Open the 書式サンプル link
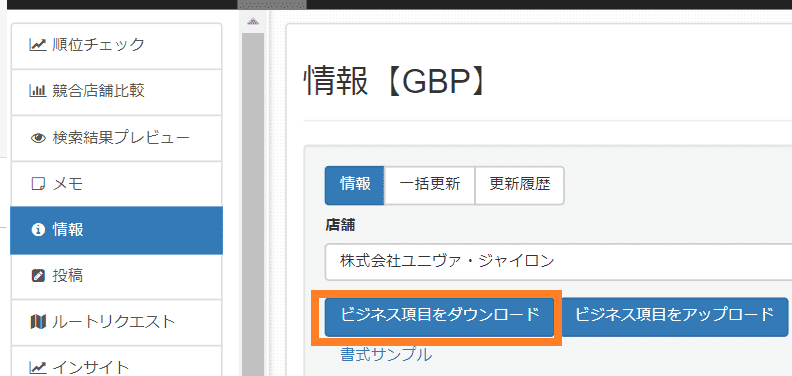The image size is (792, 376). pyautogui.click(x=386, y=354)
